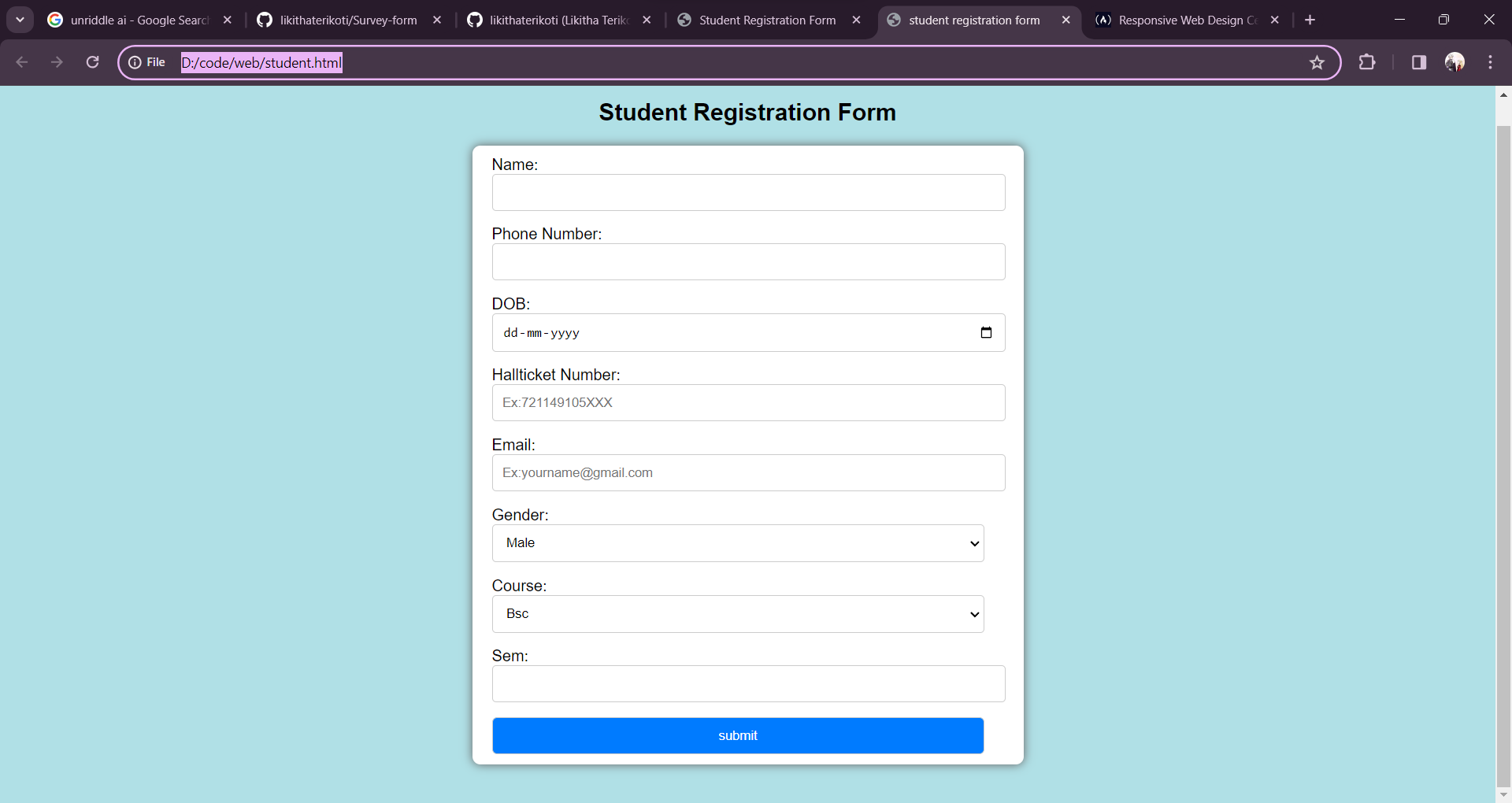Switch to unriddle ai Google Search tab

(139, 20)
